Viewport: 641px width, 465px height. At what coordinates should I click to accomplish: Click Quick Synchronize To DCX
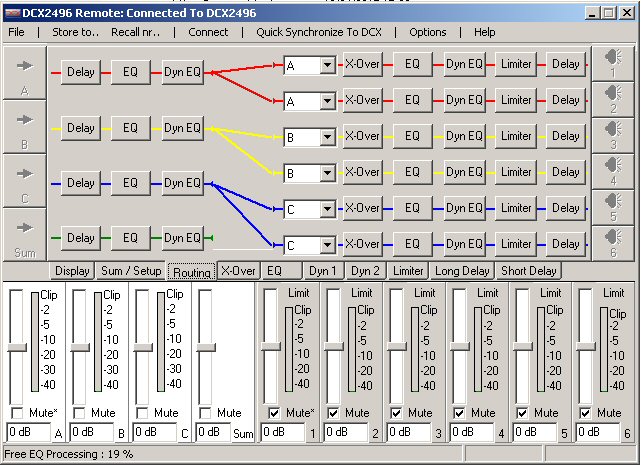tap(319, 32)
